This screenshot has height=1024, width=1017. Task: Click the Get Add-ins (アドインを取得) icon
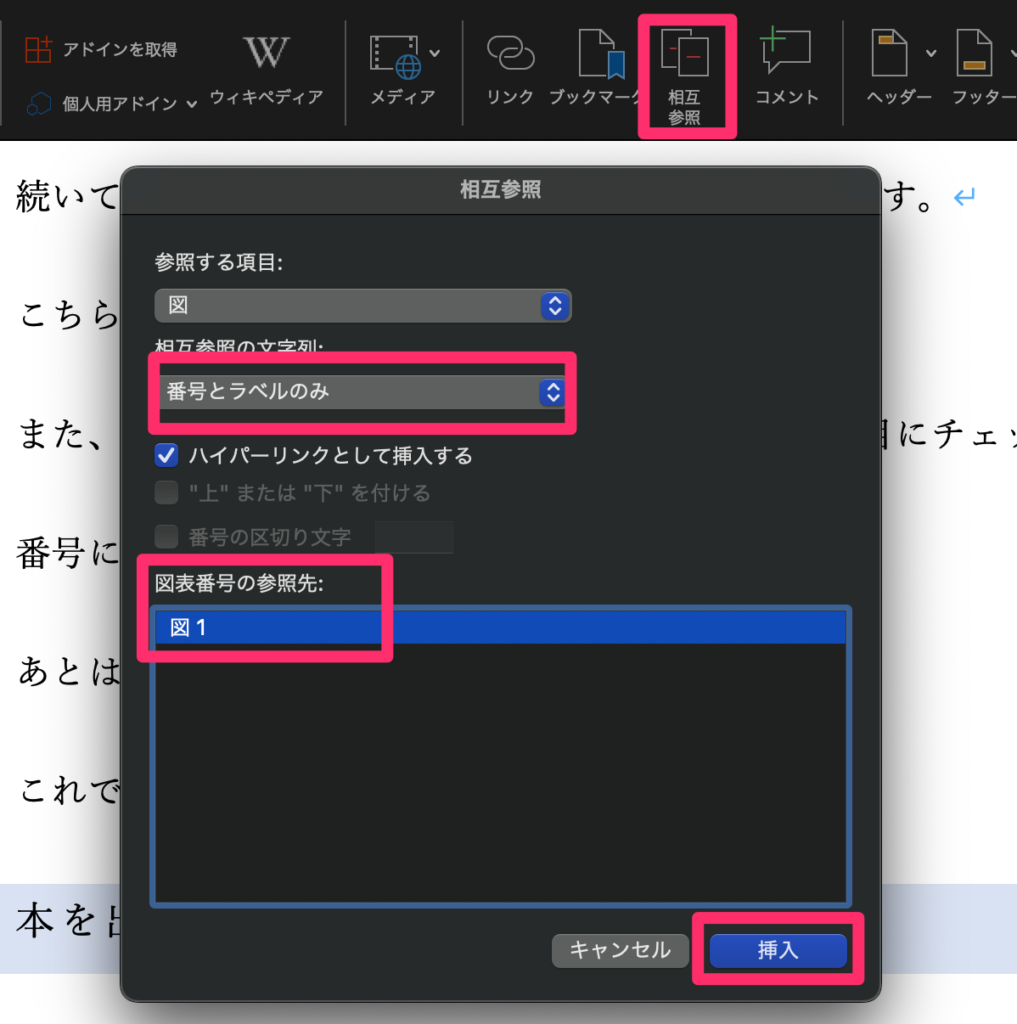[38, 50]
